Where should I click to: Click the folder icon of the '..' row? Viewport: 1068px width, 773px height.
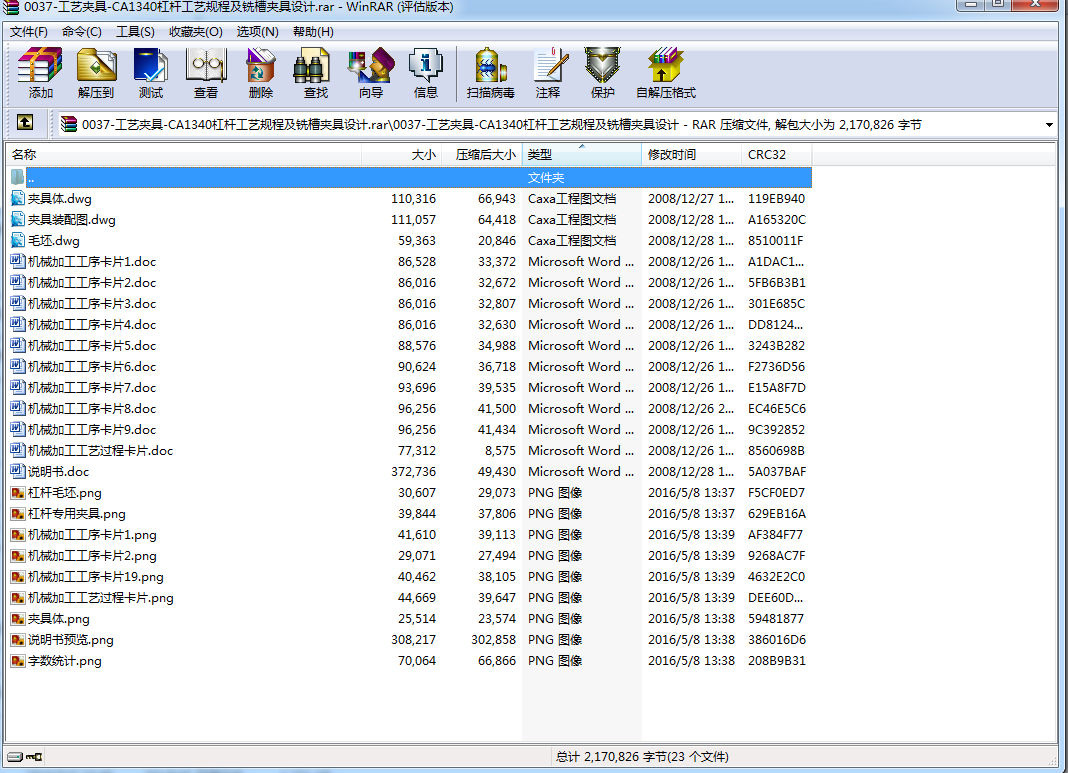pyautogui.click(x=18, y=178)
